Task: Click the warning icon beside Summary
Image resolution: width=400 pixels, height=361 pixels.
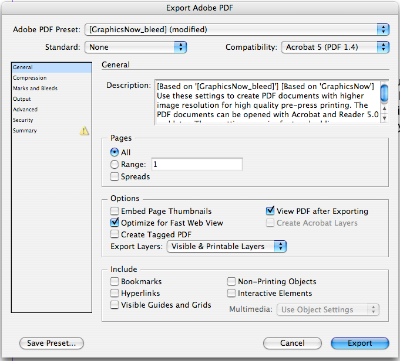Action: tap(84, 131)
